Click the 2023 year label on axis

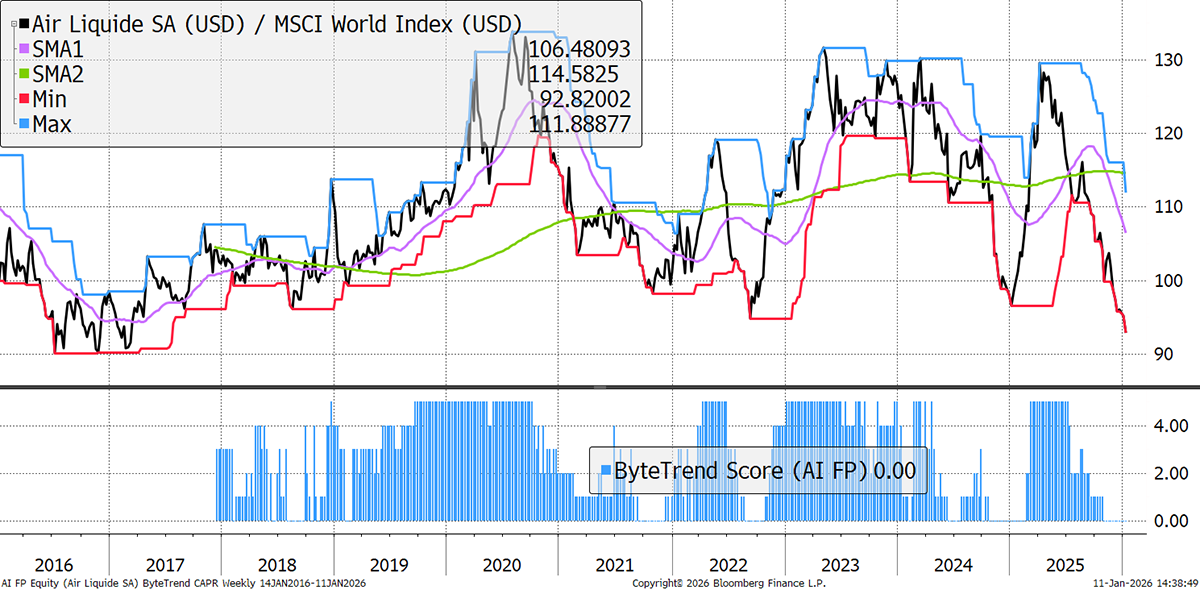tap(841, 564)
